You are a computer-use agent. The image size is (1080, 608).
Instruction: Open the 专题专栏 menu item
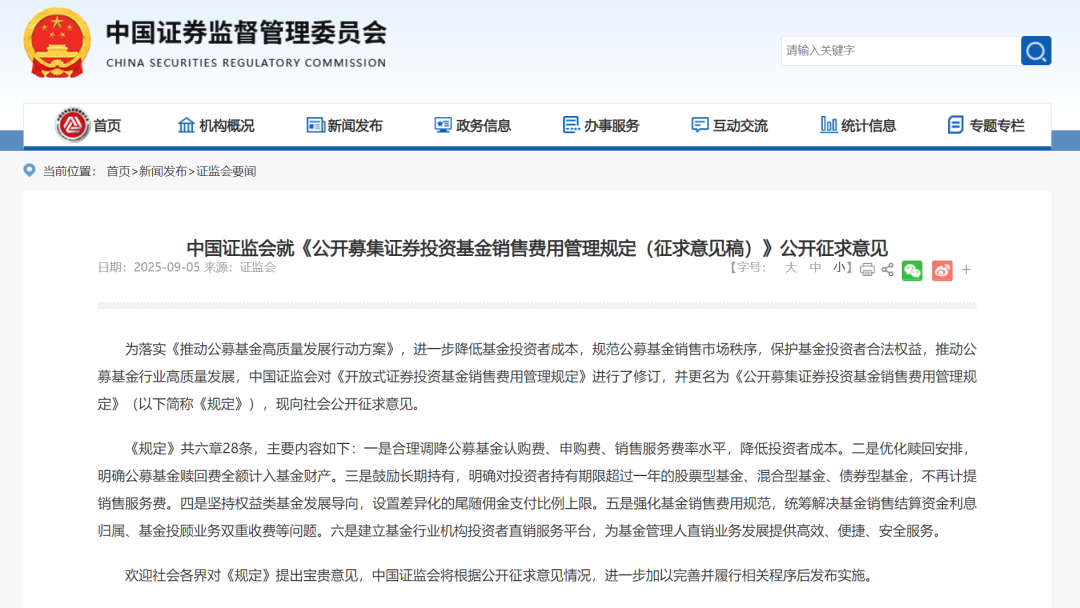point(997,125)
